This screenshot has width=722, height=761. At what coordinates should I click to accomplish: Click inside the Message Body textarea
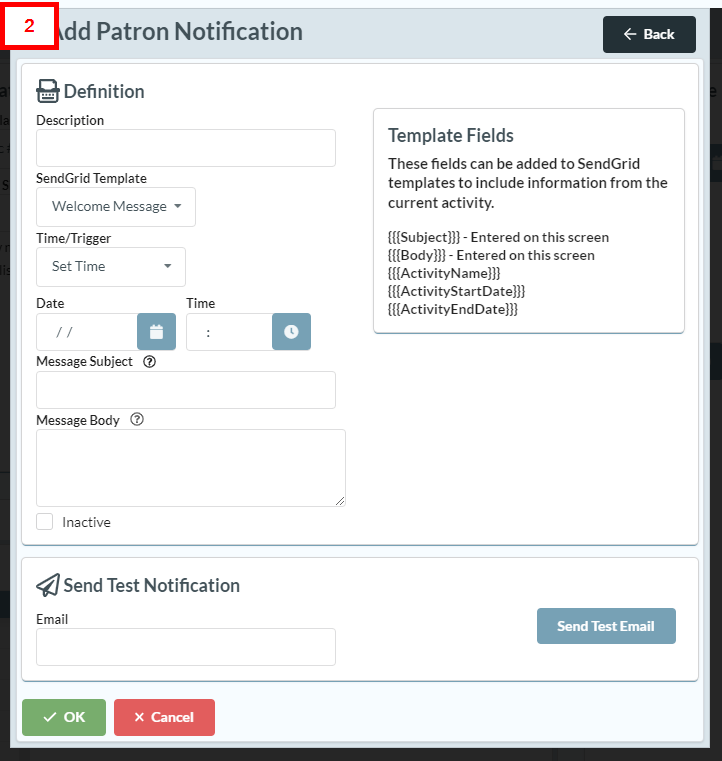190,467
